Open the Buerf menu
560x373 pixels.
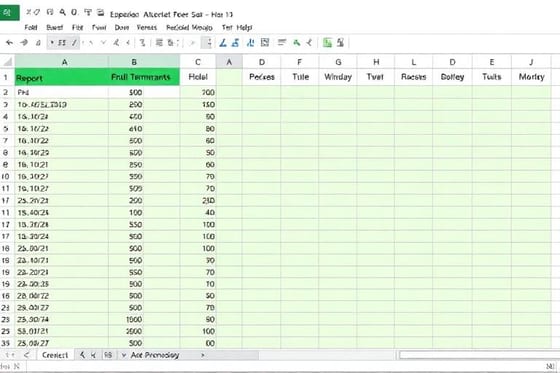[54, 28]
